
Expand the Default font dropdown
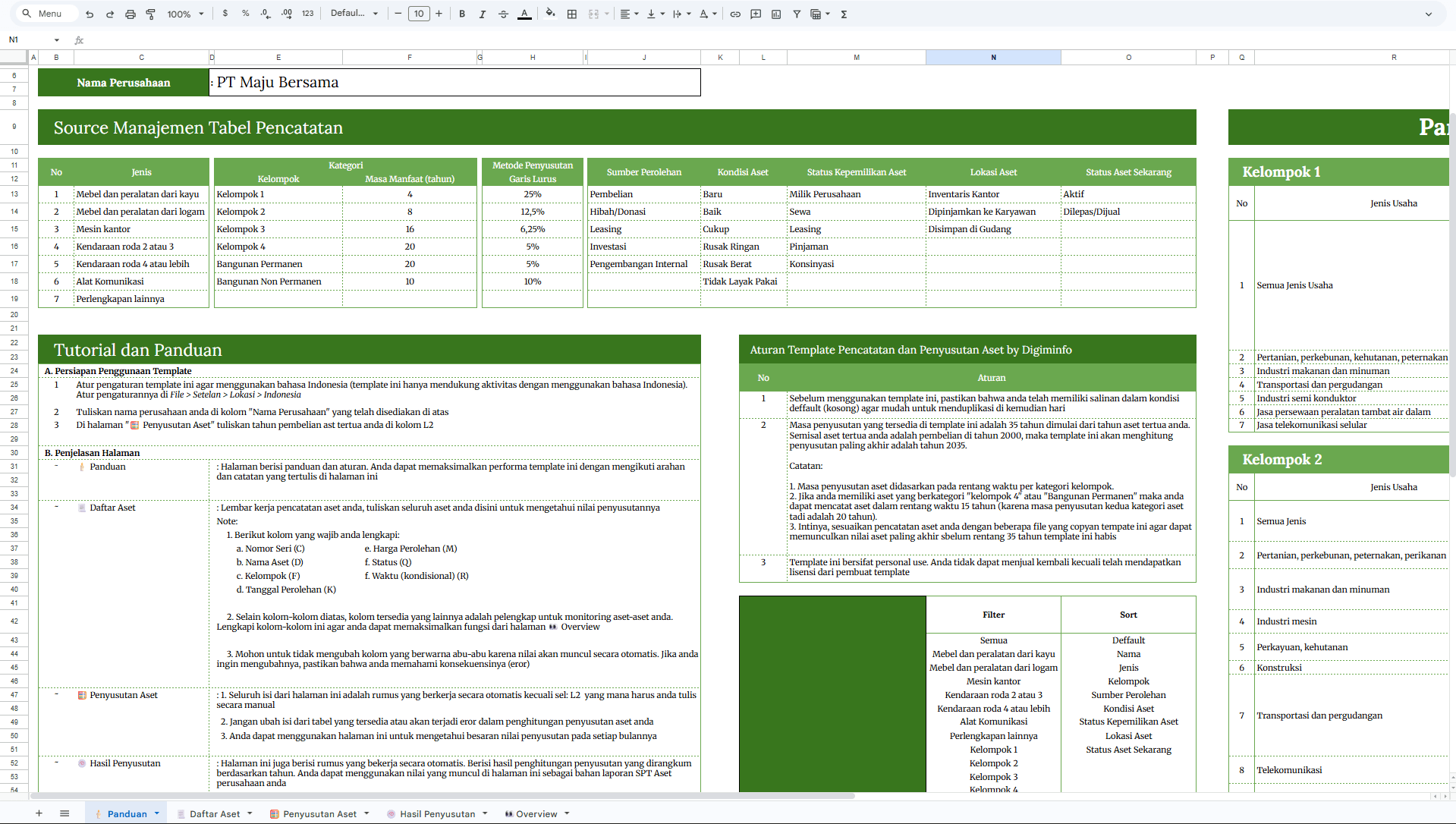click(x=354, y=14)
